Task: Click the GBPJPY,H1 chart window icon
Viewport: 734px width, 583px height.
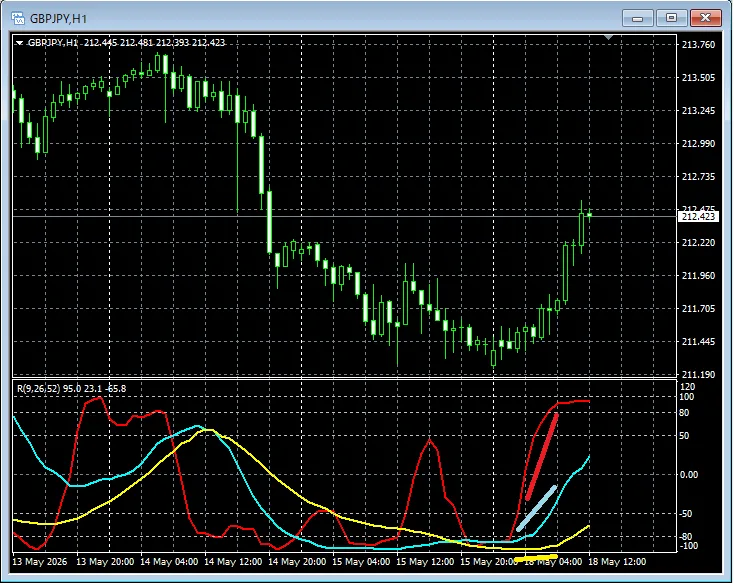Action: (18, 18)
